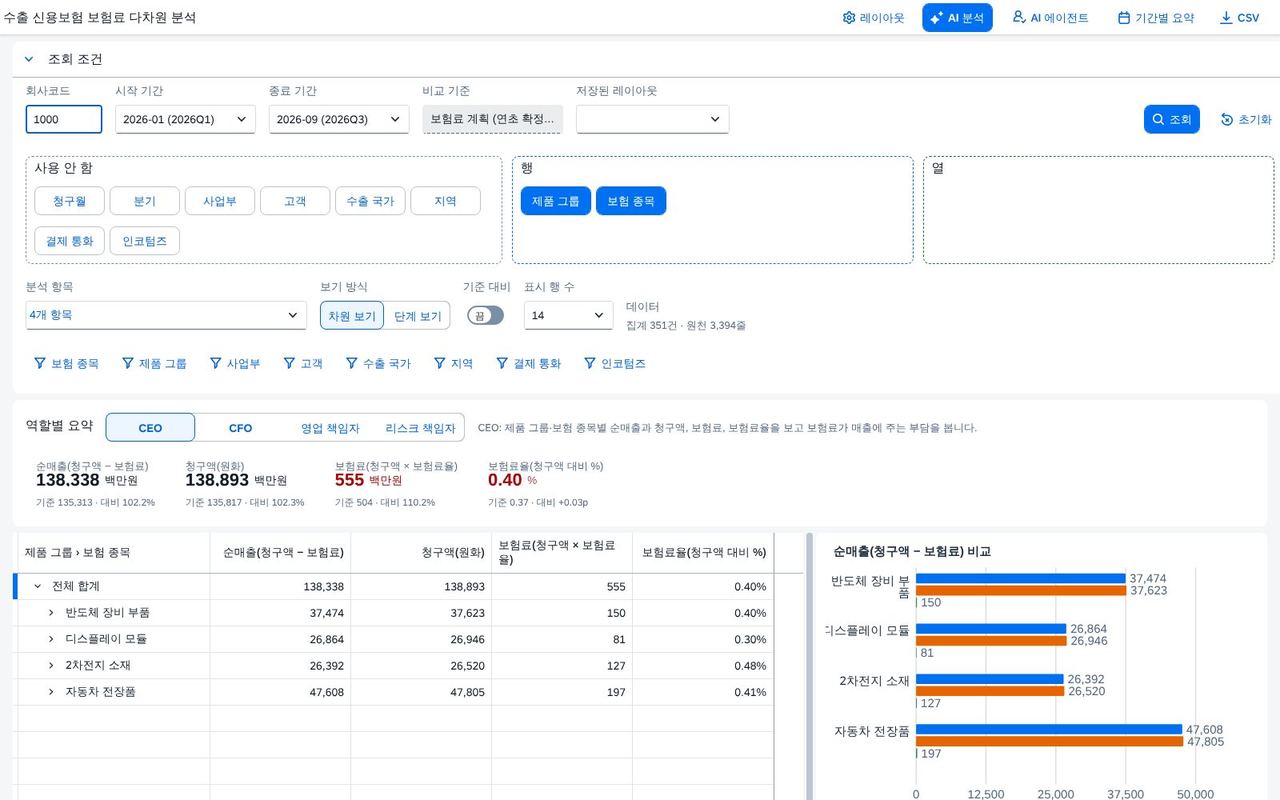Run search with 조회 button
1280x800 pixels.
(1171, 119)
